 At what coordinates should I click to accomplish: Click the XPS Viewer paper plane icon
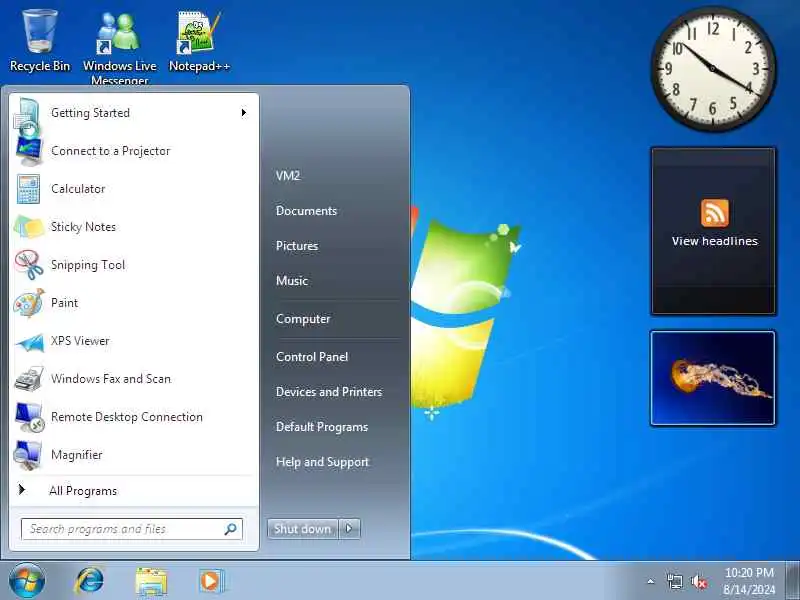[x=29, y=341]
